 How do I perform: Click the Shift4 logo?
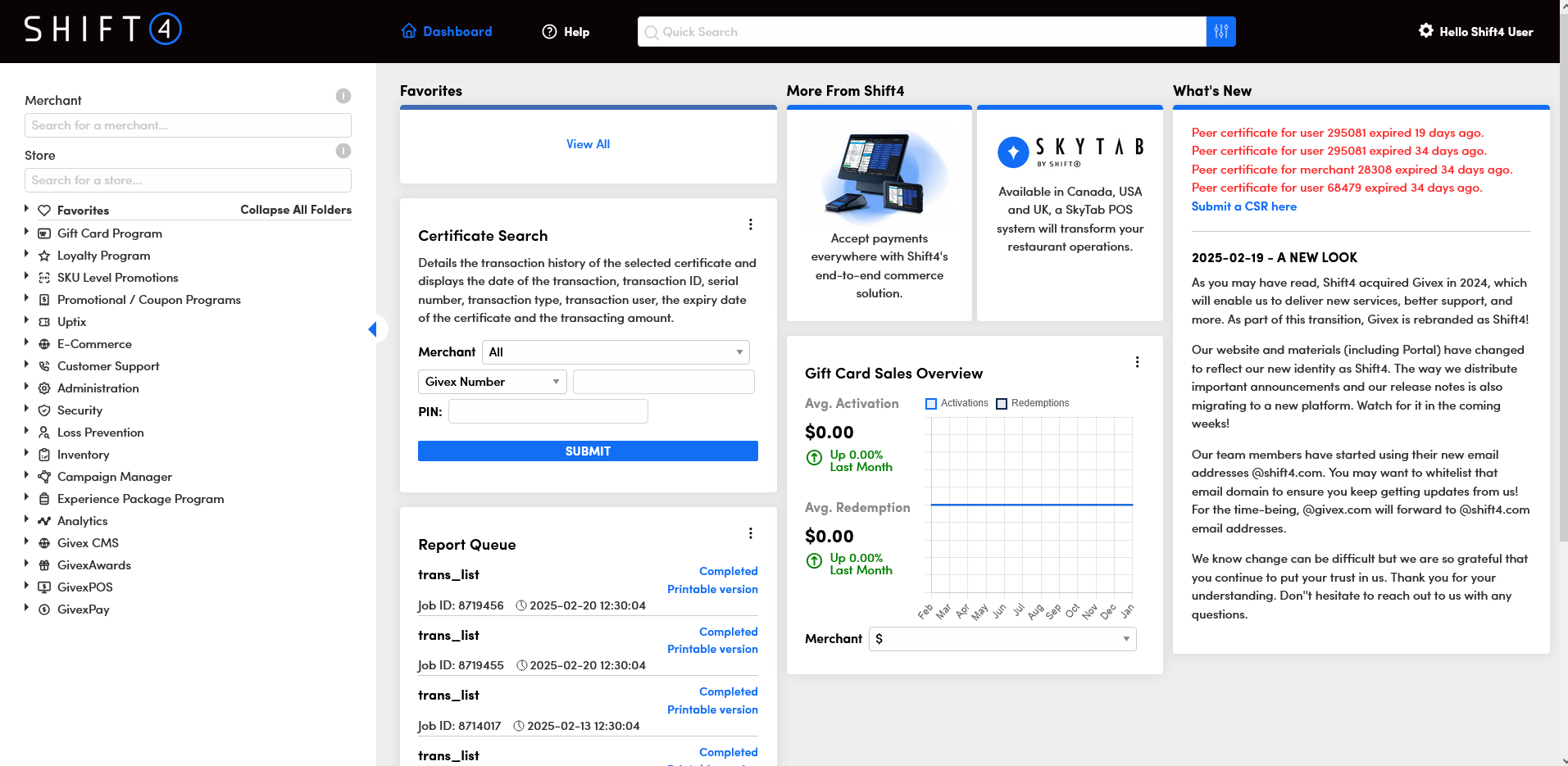pos(102,29)
